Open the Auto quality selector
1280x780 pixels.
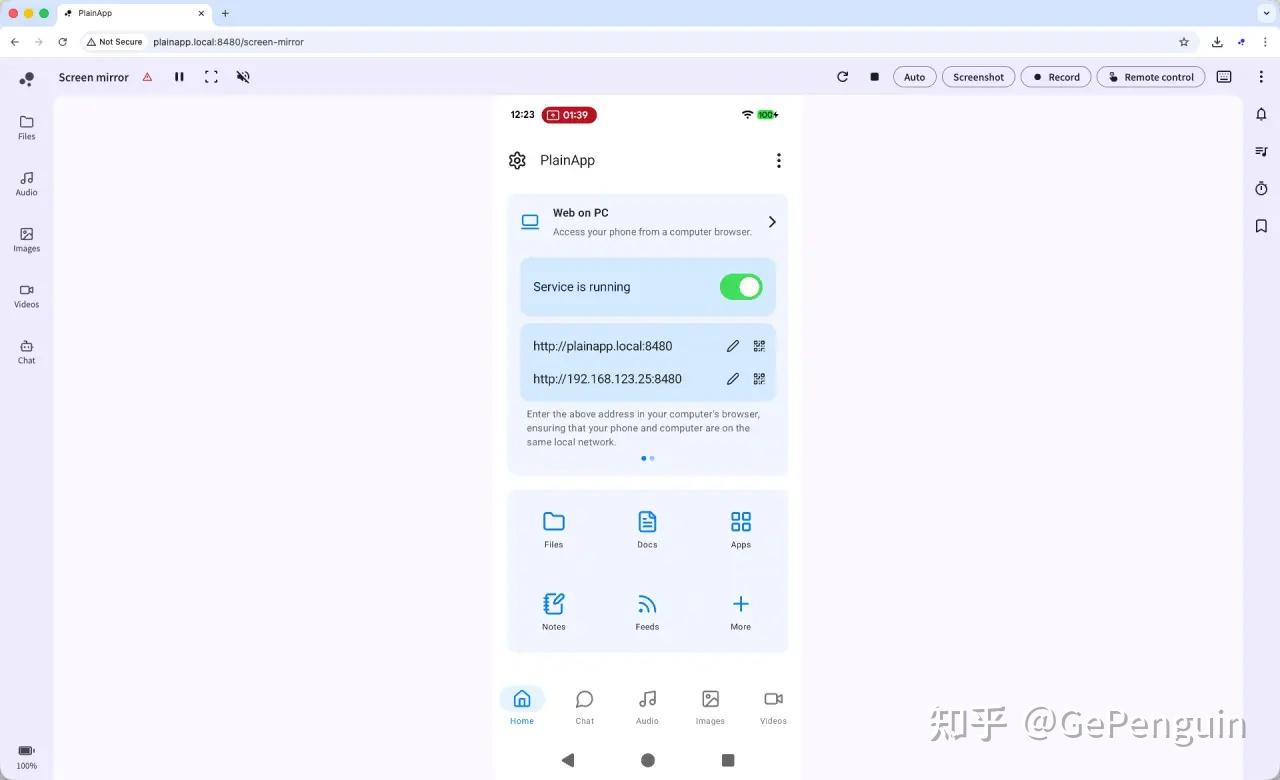(x=915, y=77)
